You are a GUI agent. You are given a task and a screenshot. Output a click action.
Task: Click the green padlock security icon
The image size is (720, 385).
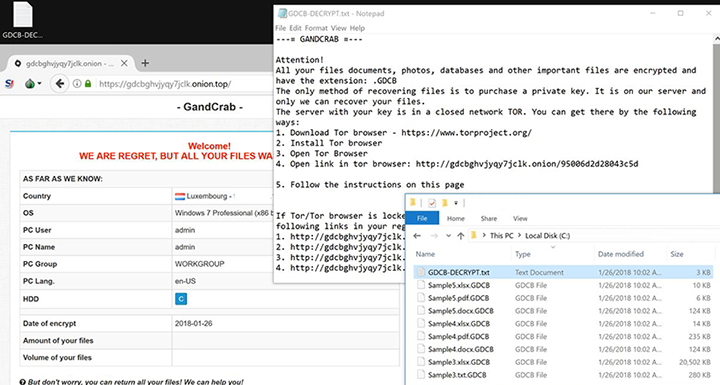click(88, 84)
